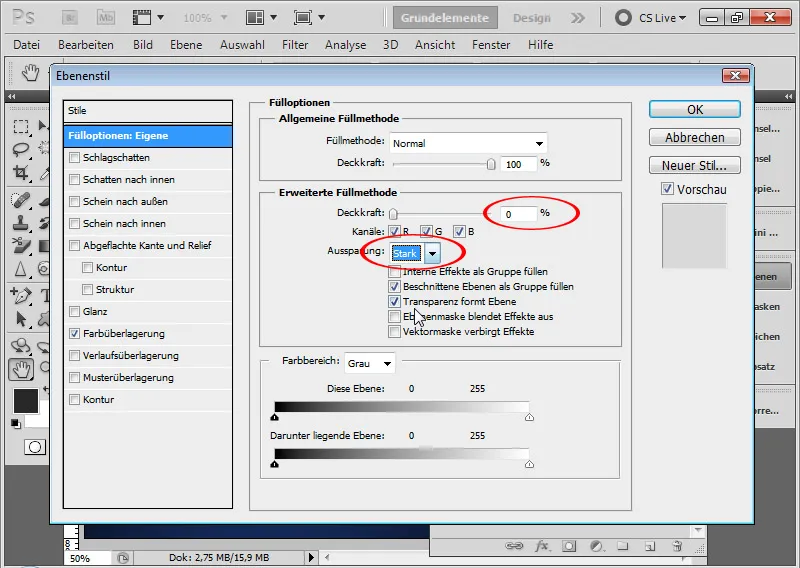Open the Filter menu
This screenshot has height=568, width=800.
coord(295,45)
